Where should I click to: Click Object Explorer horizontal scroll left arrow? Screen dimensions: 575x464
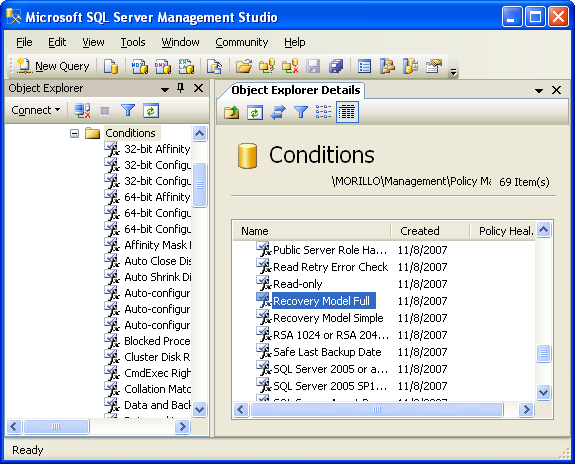coord(14,427)
